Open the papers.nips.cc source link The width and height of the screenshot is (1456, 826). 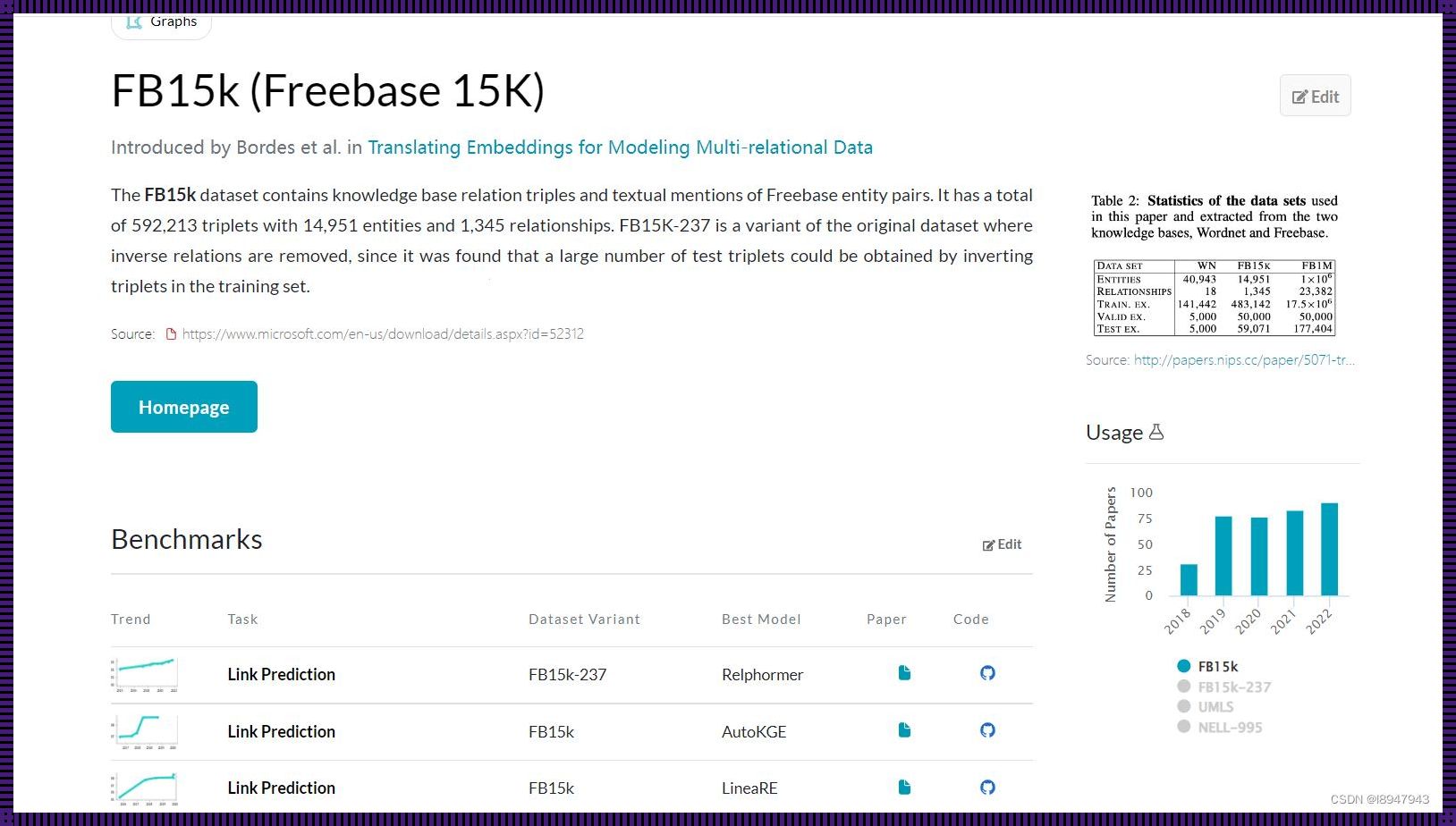click(1244, 360)
